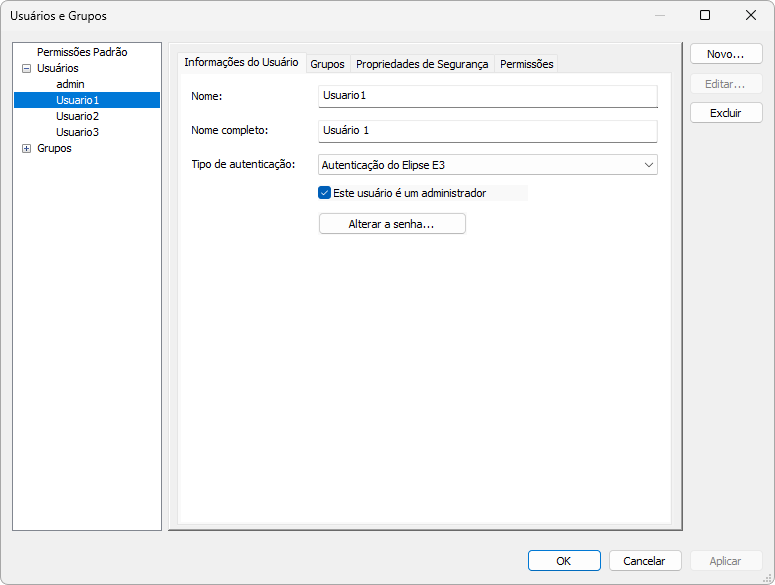Click the Cancelar button
Screen dimensions: 775x585
click(645, 561)
